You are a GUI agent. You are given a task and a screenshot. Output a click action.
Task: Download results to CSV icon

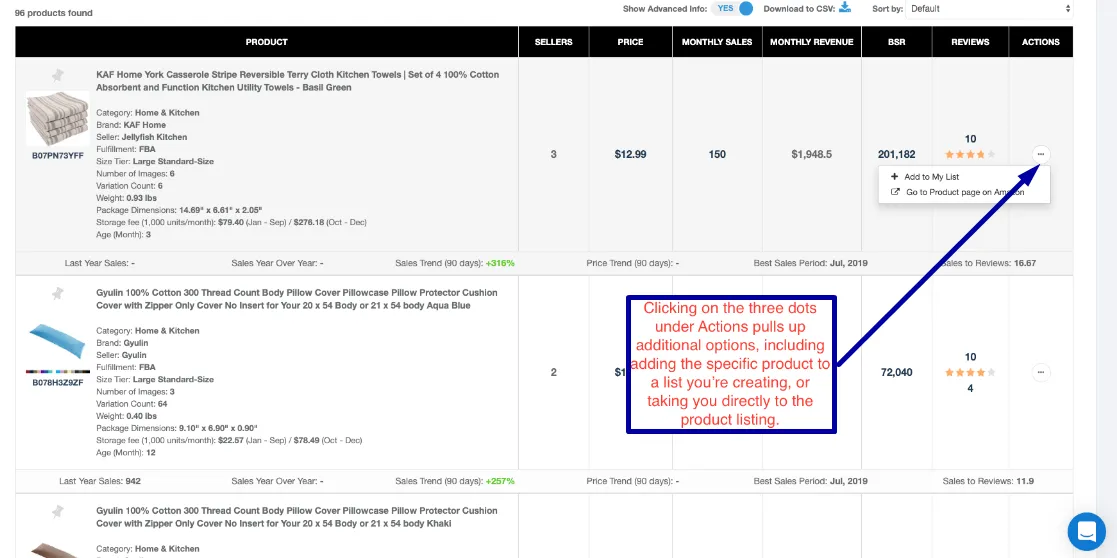[845, 7]
